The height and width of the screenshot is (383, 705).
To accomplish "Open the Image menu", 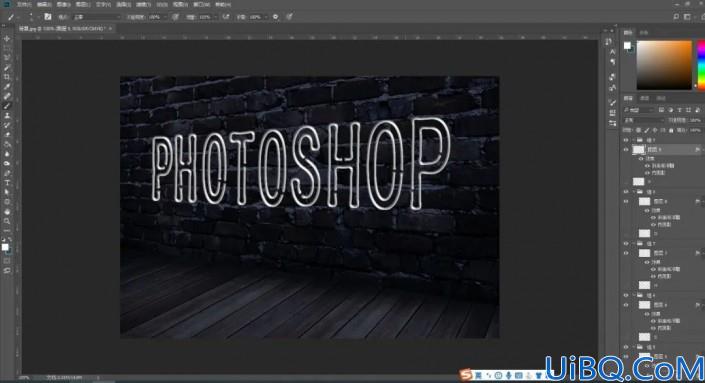I will click(x=63, y=4).
